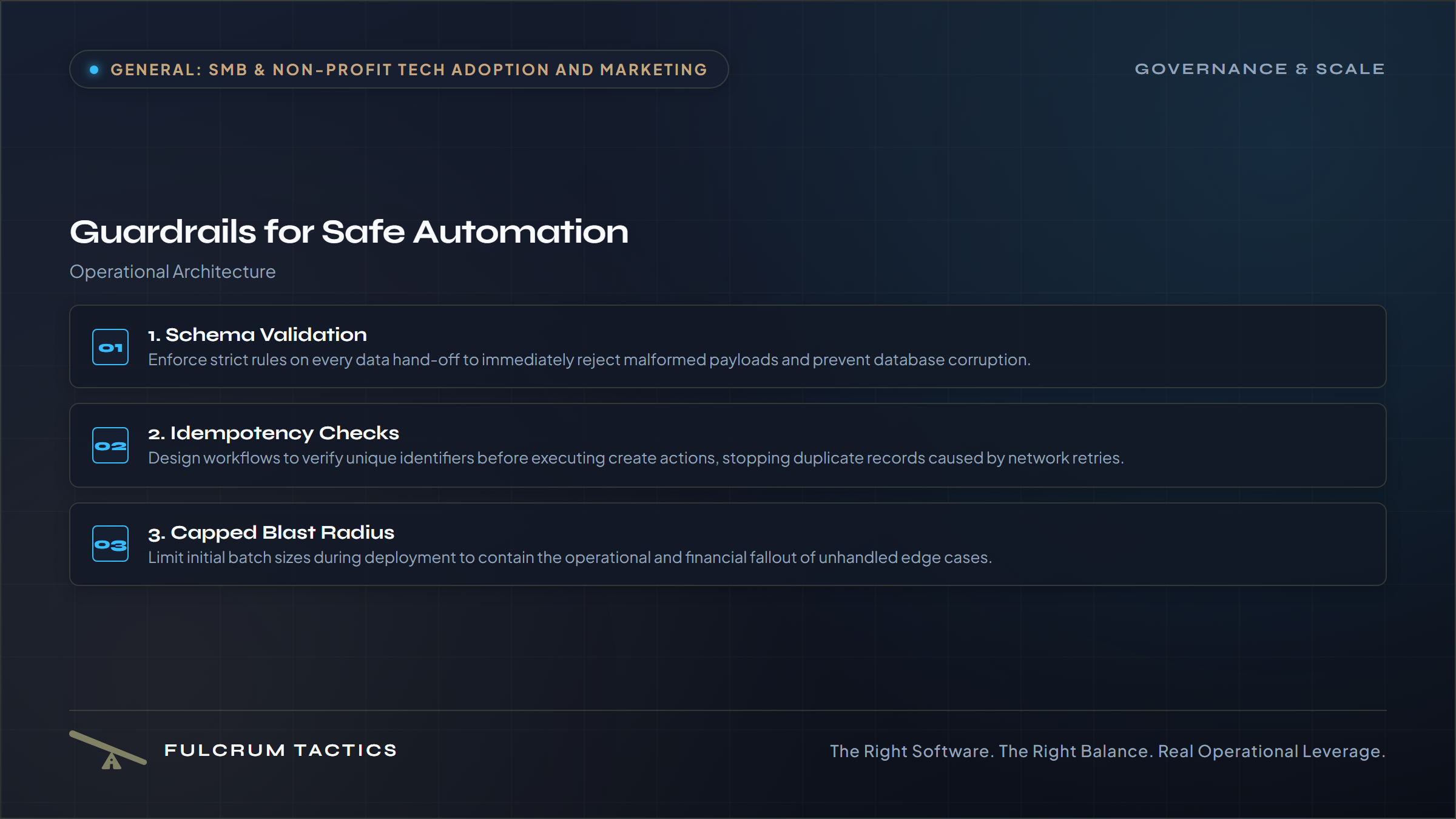
Task: Click the 'Limit initial batch sizes during deployment' description
Action: tap(570, 558)
